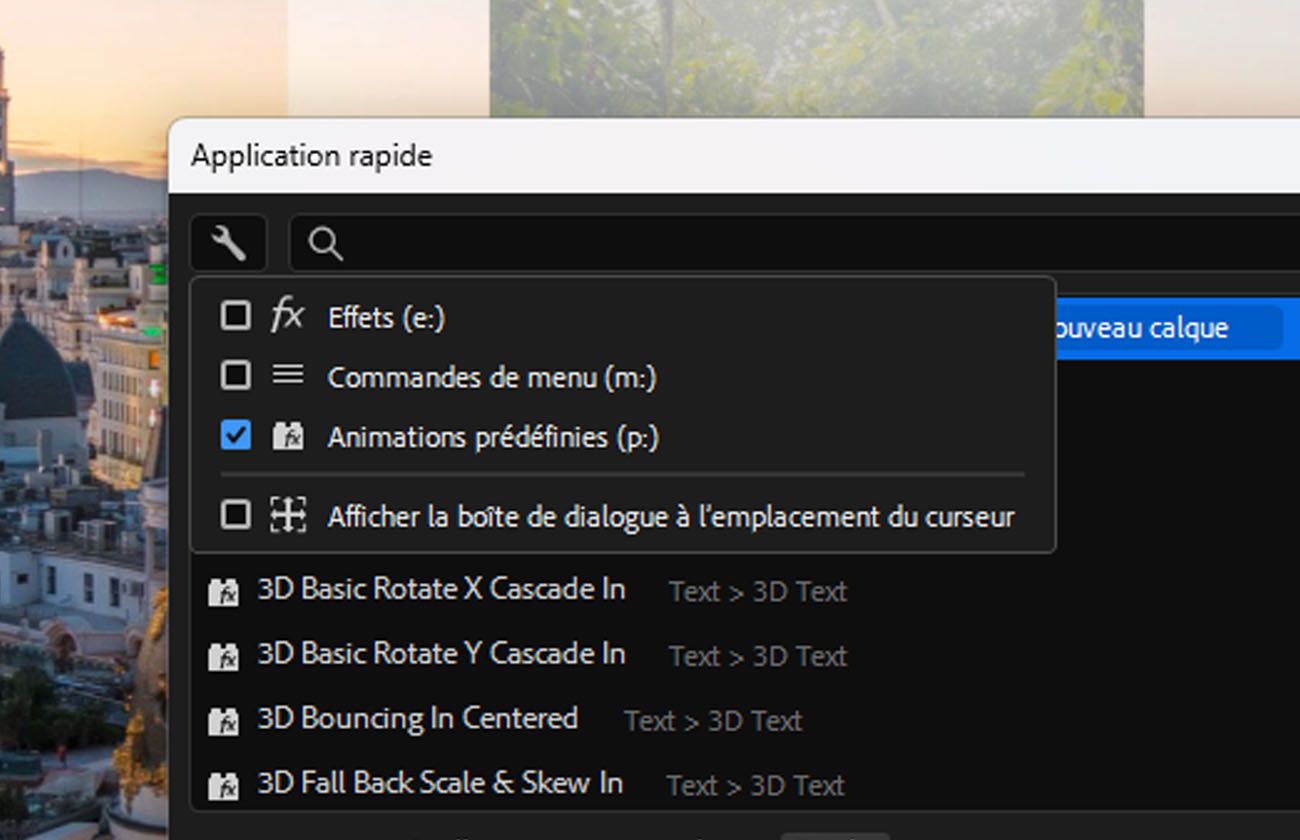The width and height of the screenshot is (1300, 840).
Task: Open the wrench settings menu
Action: (x=229, y=243)
